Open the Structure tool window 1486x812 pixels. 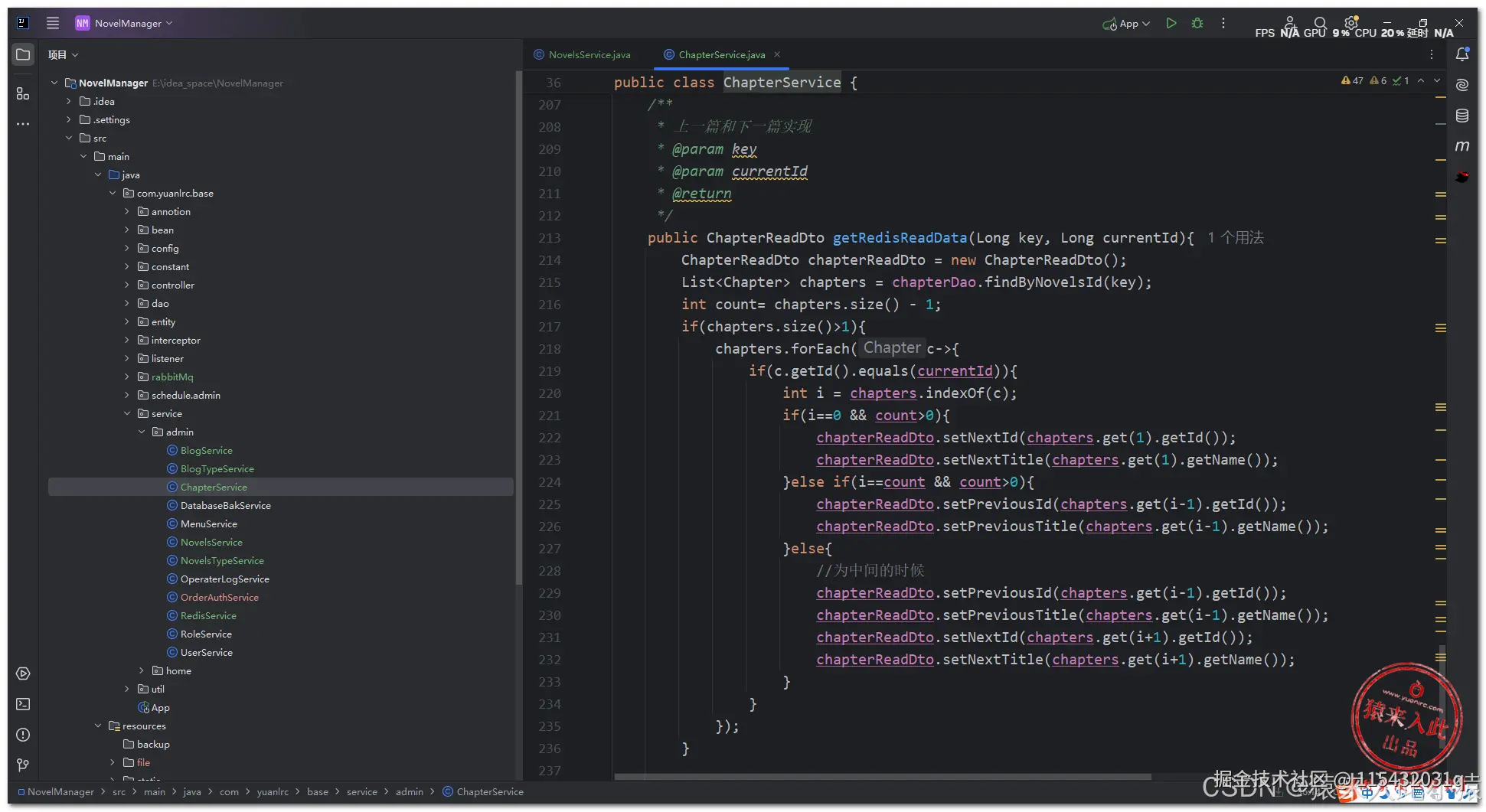[23, 93]
